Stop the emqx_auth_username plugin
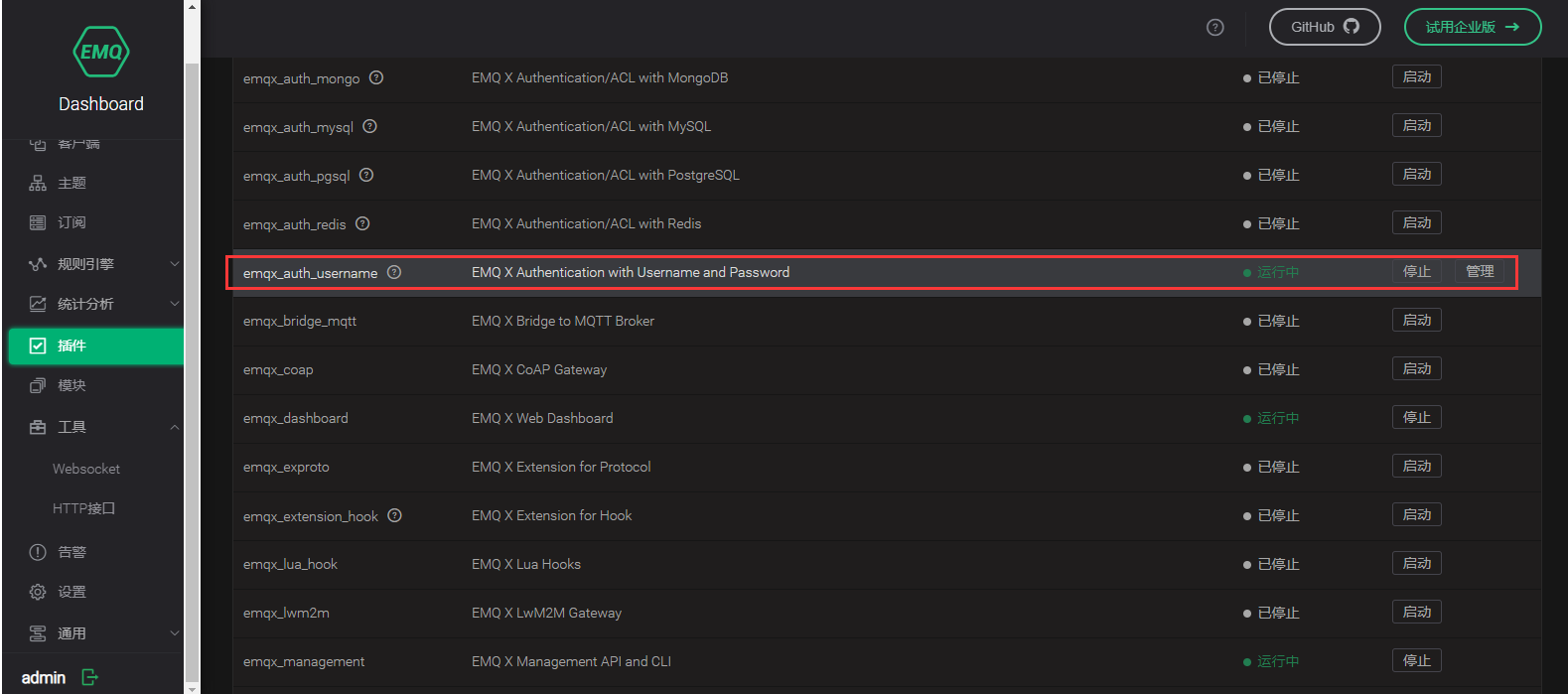1568x694 pixels. pos(1416,272)
